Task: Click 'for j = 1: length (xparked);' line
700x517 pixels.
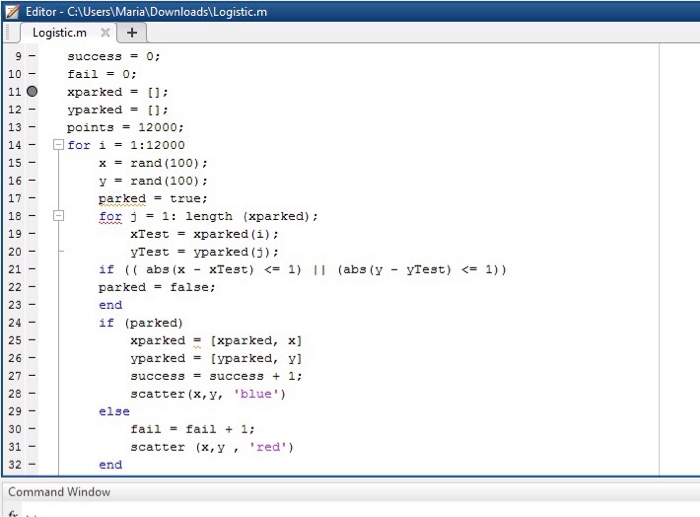Action: point(208,216)
